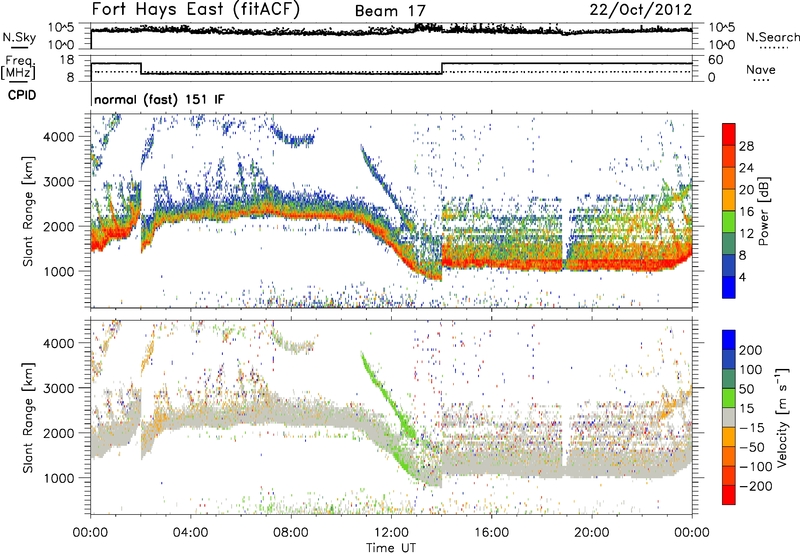This screenshot has height=554, width=800.
Task: Click the 12:00 time axis tick label
Action: tap(391, 532)
